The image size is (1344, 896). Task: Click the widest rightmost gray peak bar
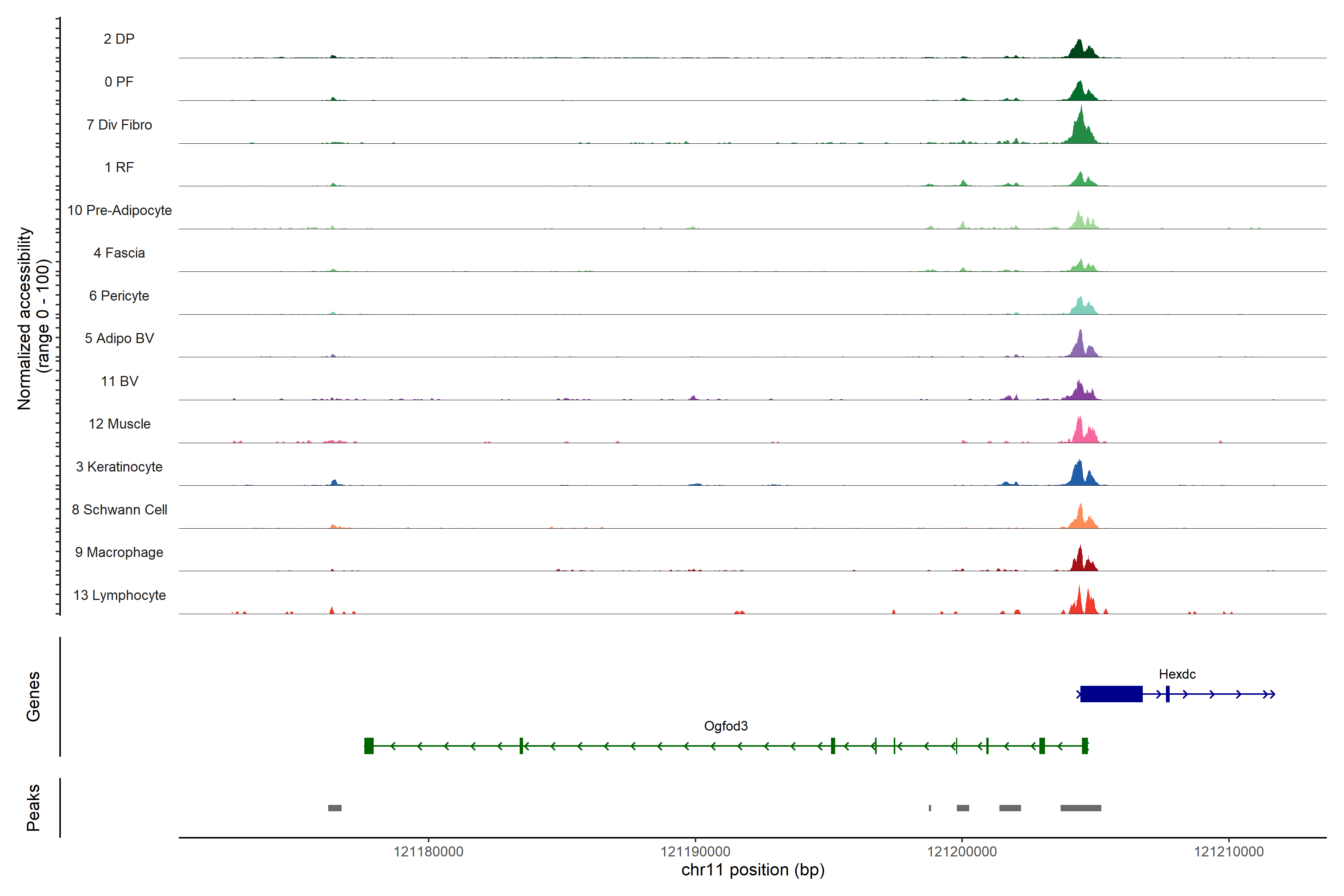pos(1080,808)
